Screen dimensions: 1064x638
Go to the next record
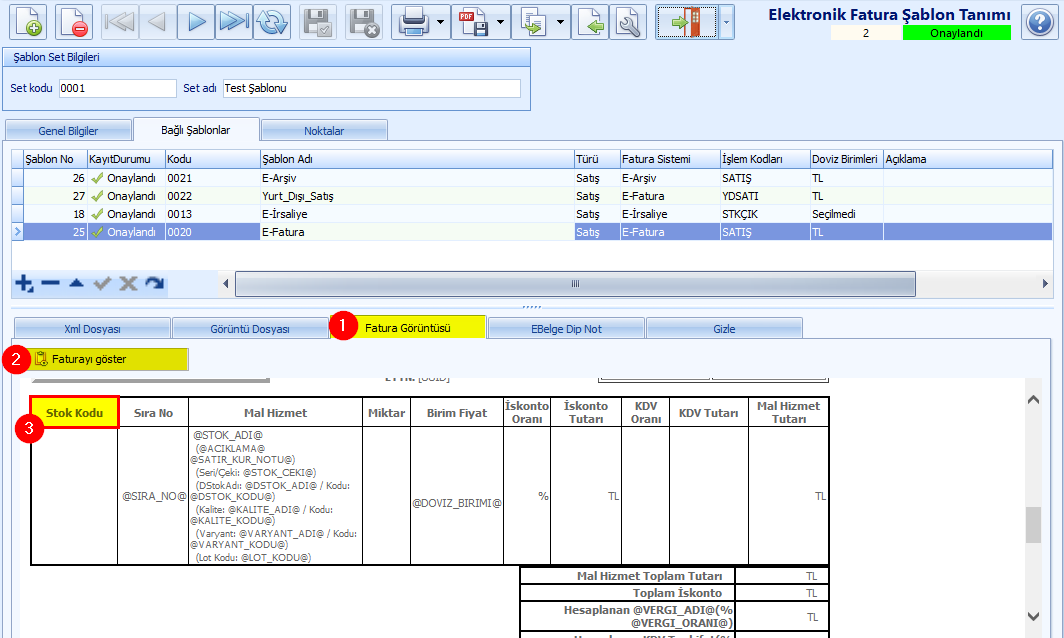[195, 22]
